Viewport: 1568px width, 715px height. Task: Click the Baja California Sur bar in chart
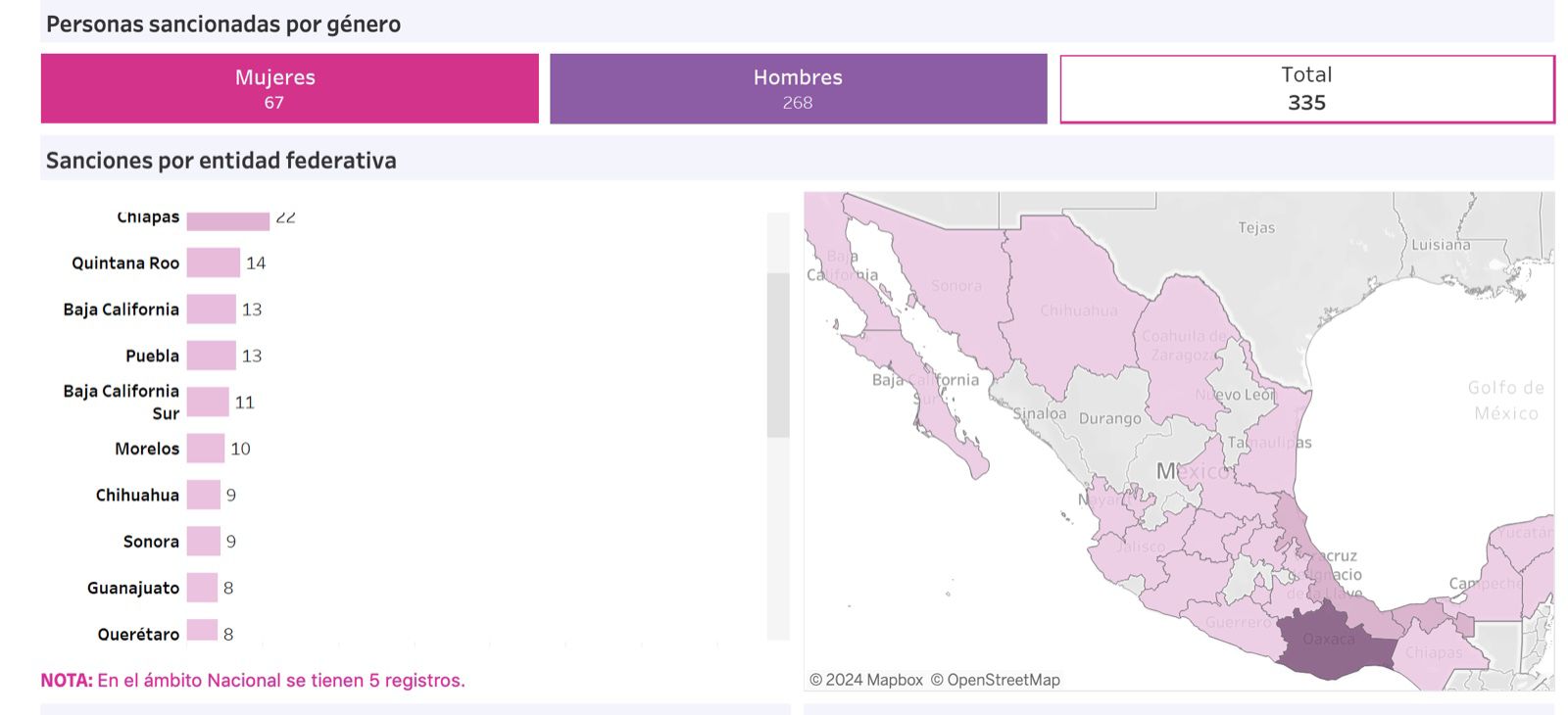click(208, 402)
